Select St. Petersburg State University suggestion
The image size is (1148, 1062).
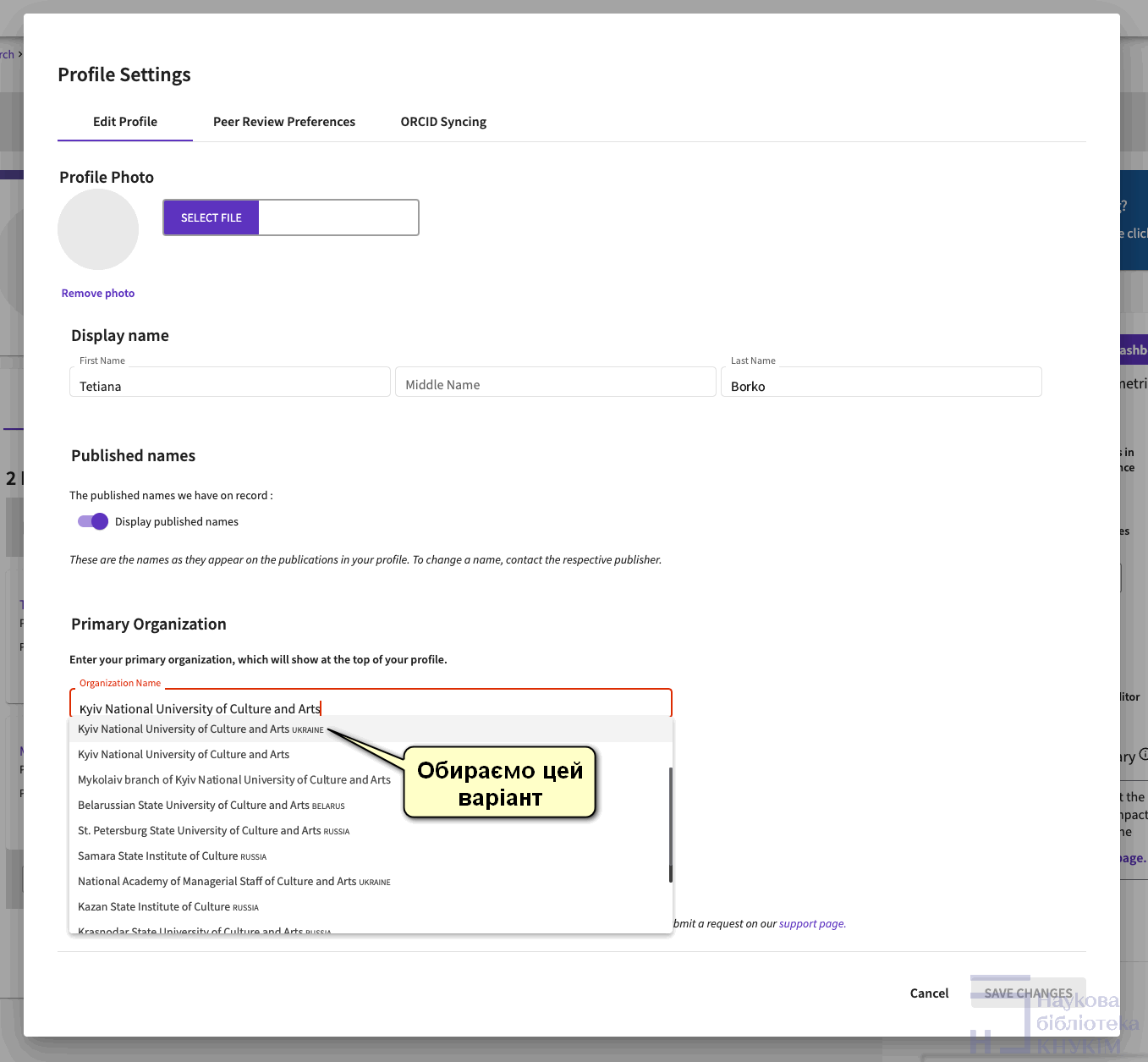(213, 831)
